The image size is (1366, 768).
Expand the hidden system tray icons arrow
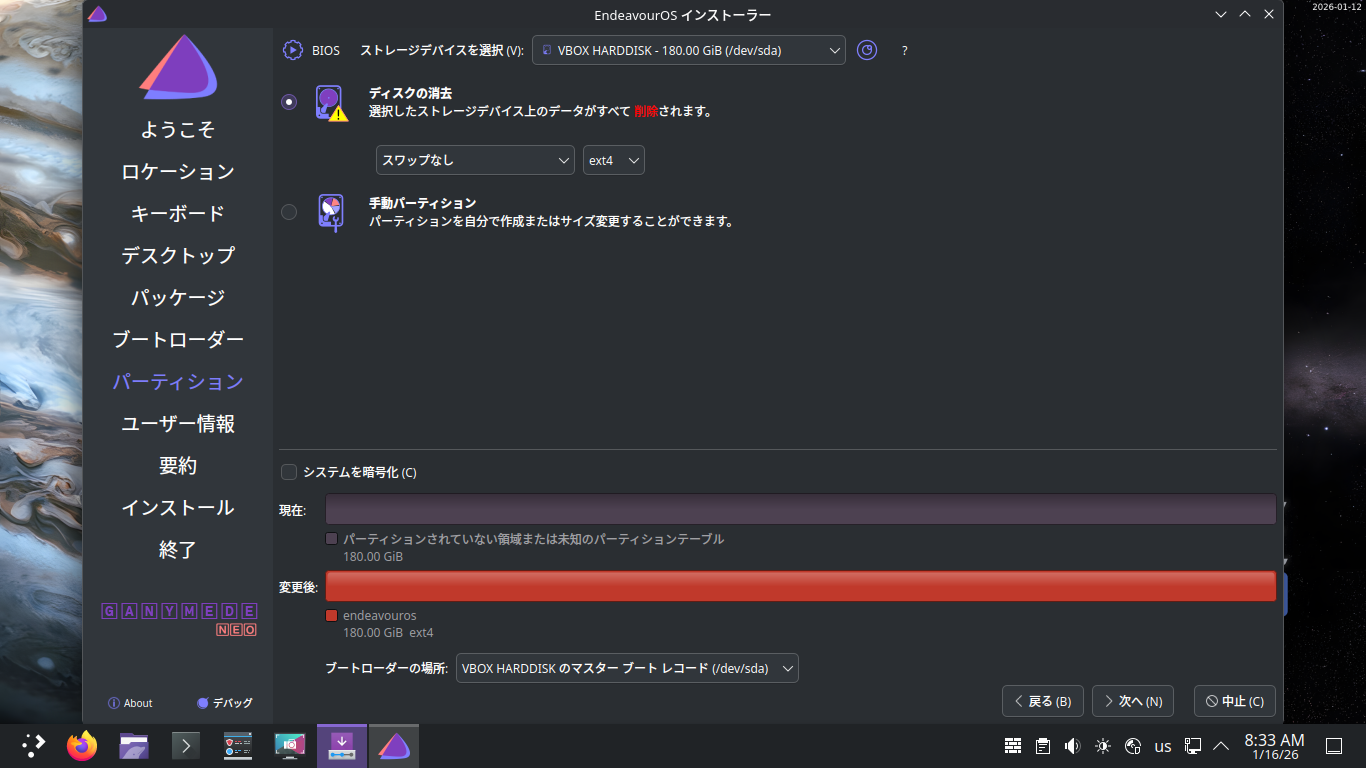tap(1221, 745)
